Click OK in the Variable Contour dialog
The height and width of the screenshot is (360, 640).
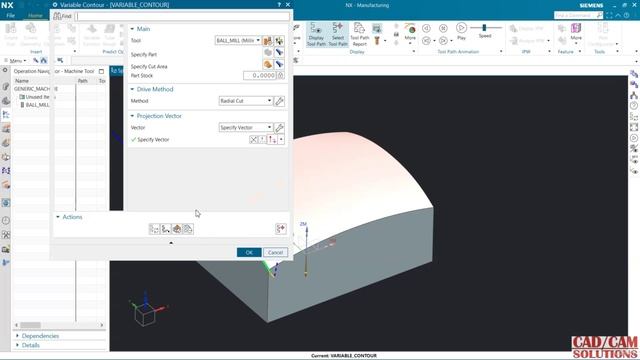tap(249, 253)
